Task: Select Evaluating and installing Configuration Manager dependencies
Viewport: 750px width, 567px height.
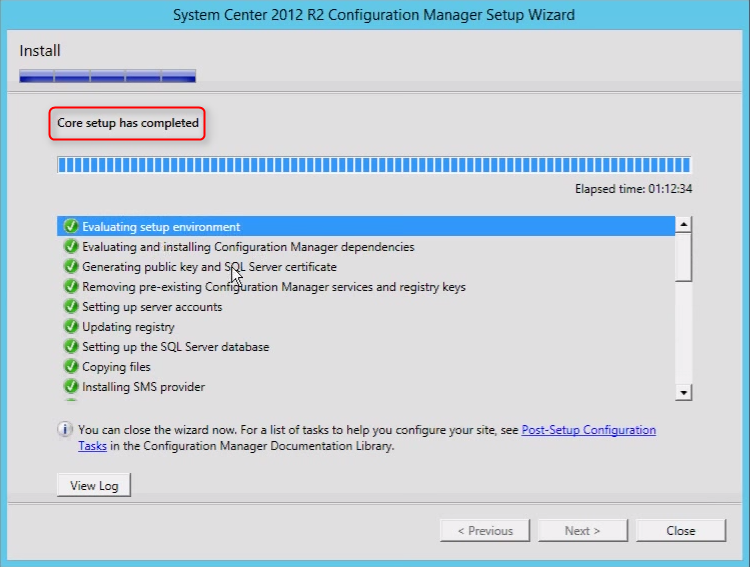Action: [x=366, y=246]
